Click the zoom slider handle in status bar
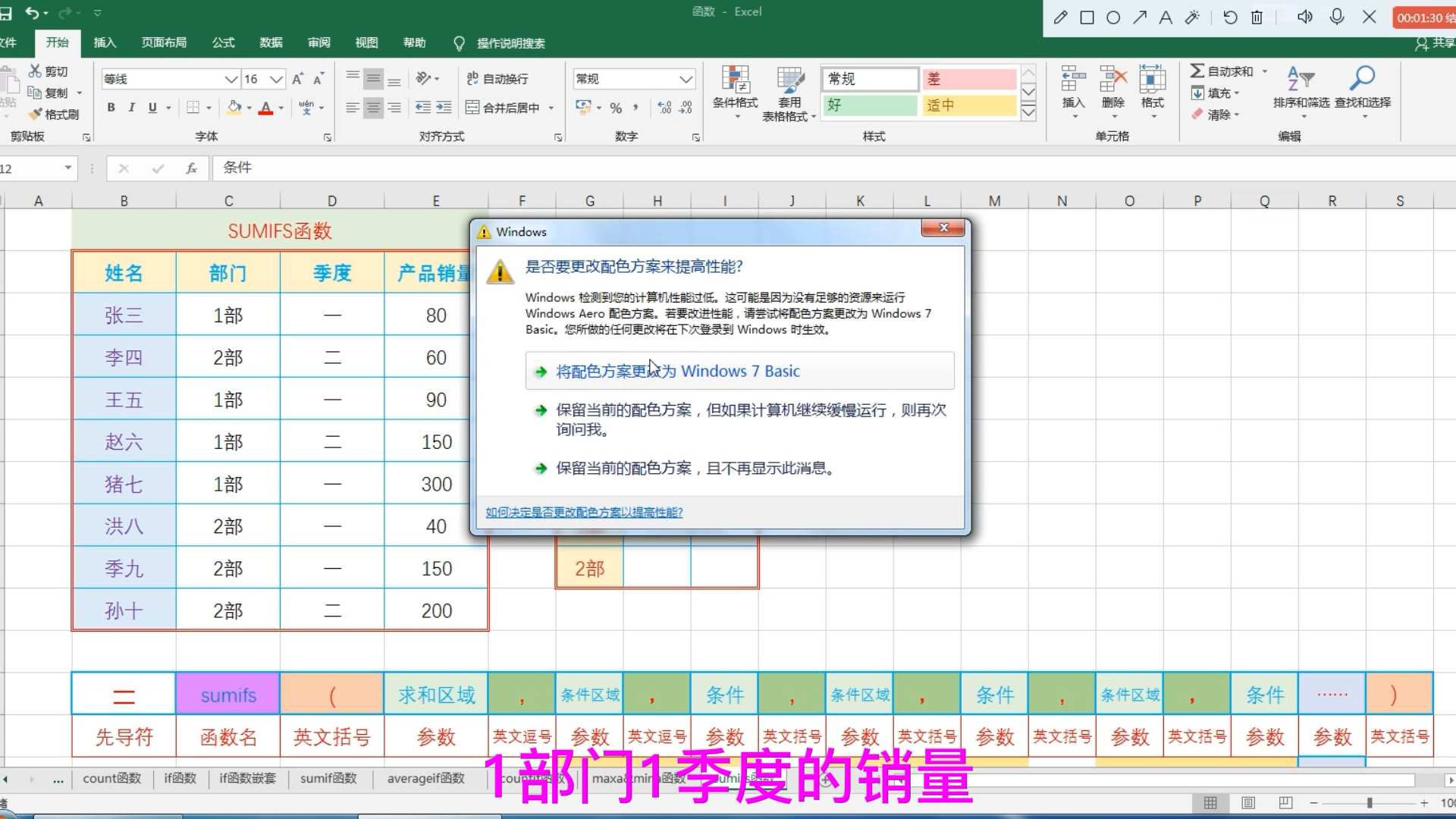The height and width of the screenshot is (819, 1456). coord(1370,803)
